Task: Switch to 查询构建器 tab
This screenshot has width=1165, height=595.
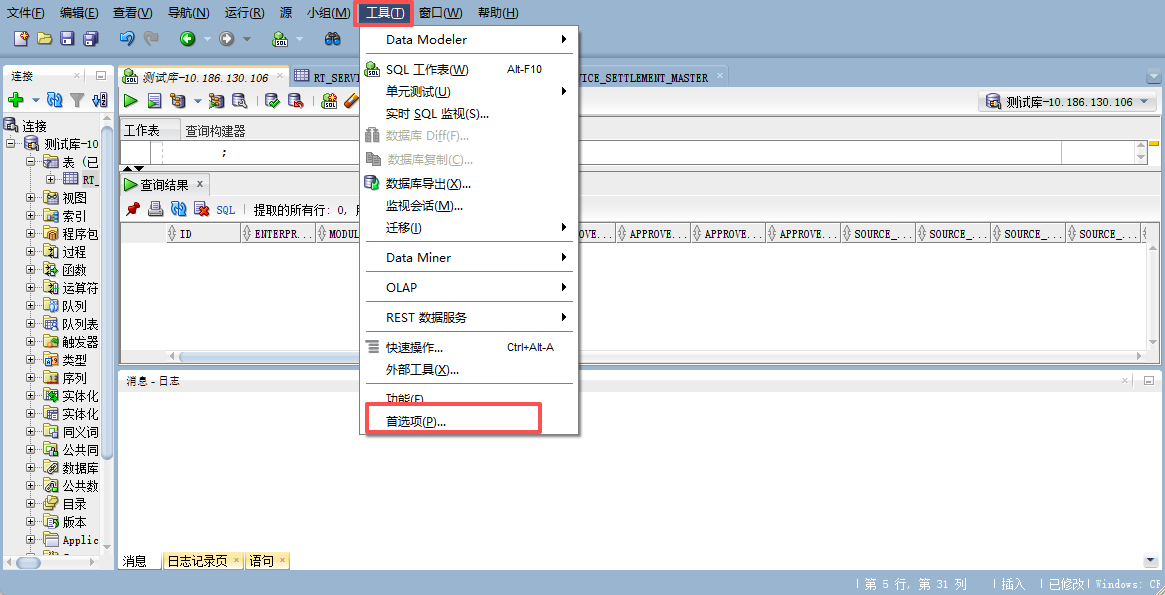Action: tap(215, 131)
